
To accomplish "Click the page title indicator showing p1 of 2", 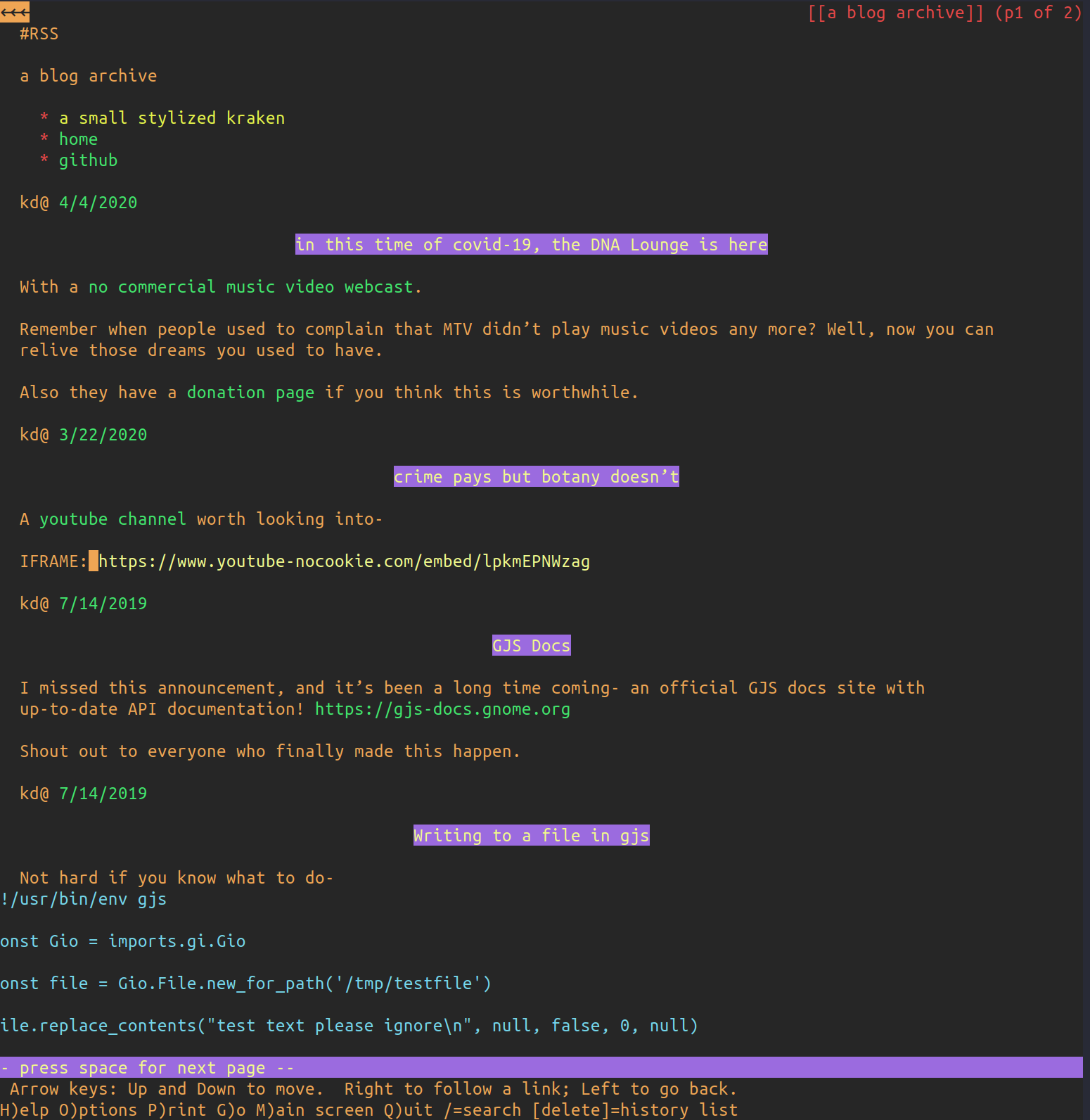I will pyautogui.click(x=944, y=13).
